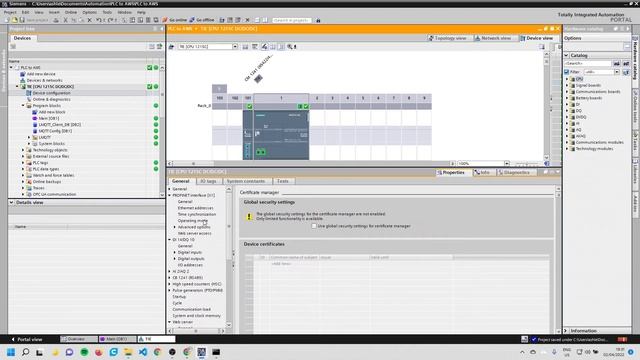Toggle the Filter checkbox in hardware catalog
Viewport: 640px width, 360px height.
567,72
